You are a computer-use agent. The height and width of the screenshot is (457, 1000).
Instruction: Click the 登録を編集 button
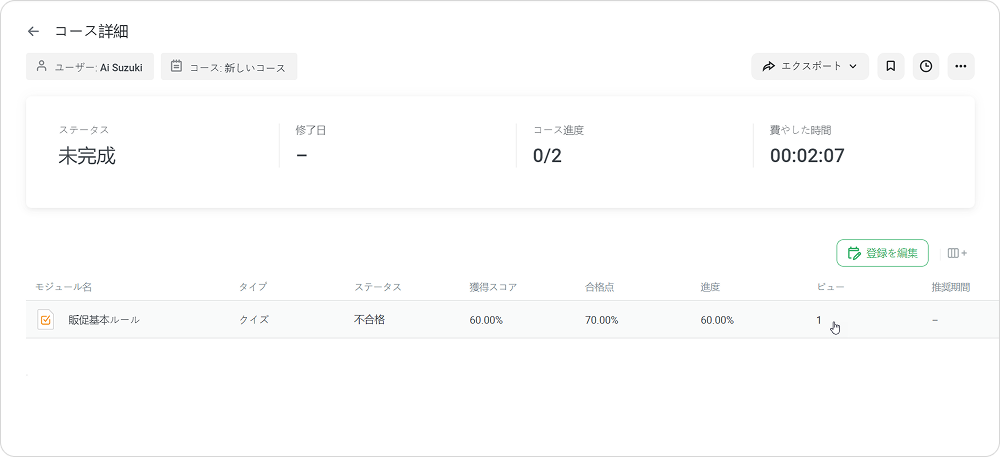[x=882, y=254]
